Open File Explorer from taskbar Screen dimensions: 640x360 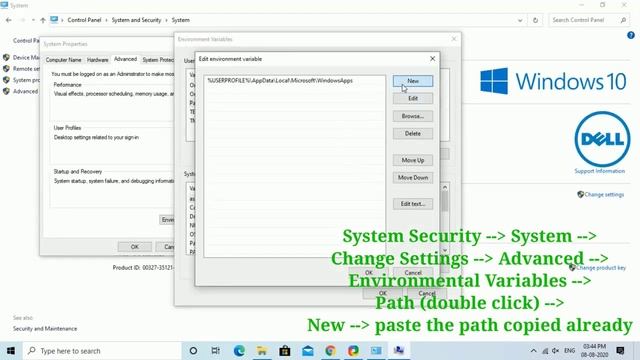262,351
